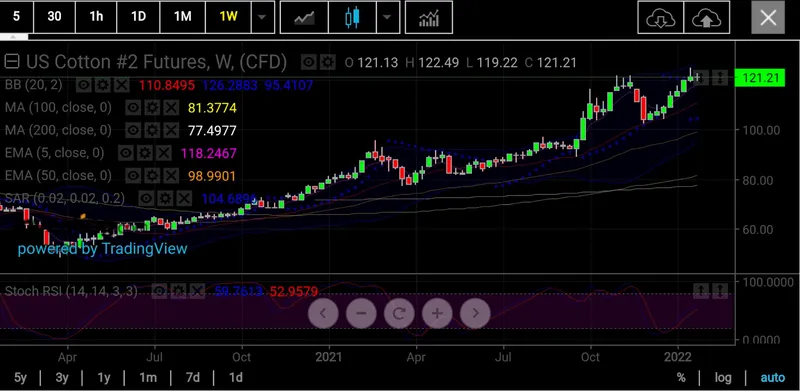Set the date range to 3y

(x=62, y=378)
